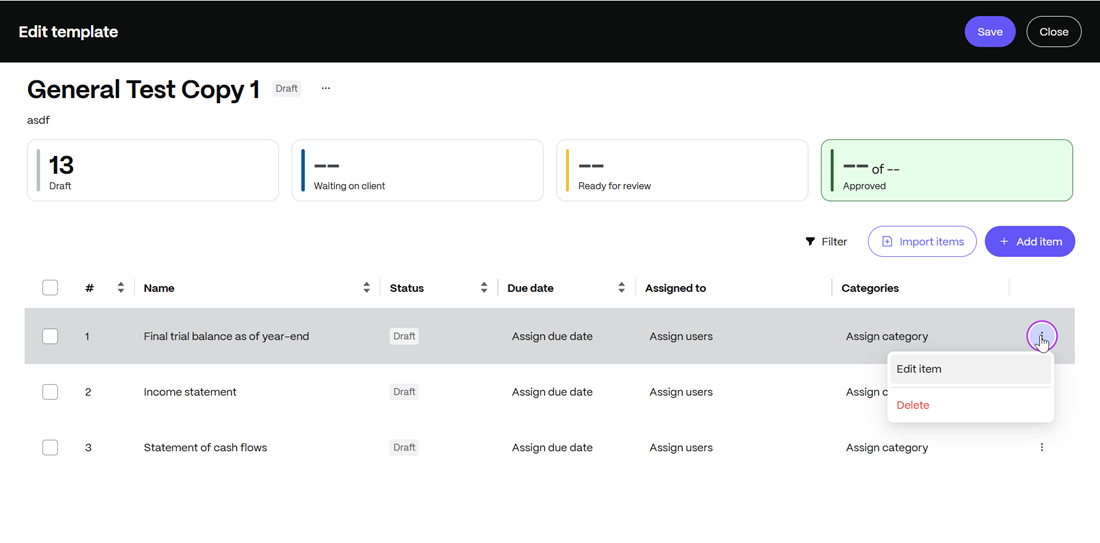This screenshot has height=543, width=1100.
Task: Open Assign users for Statement of cash flows
Action: [x=681, y=448]
